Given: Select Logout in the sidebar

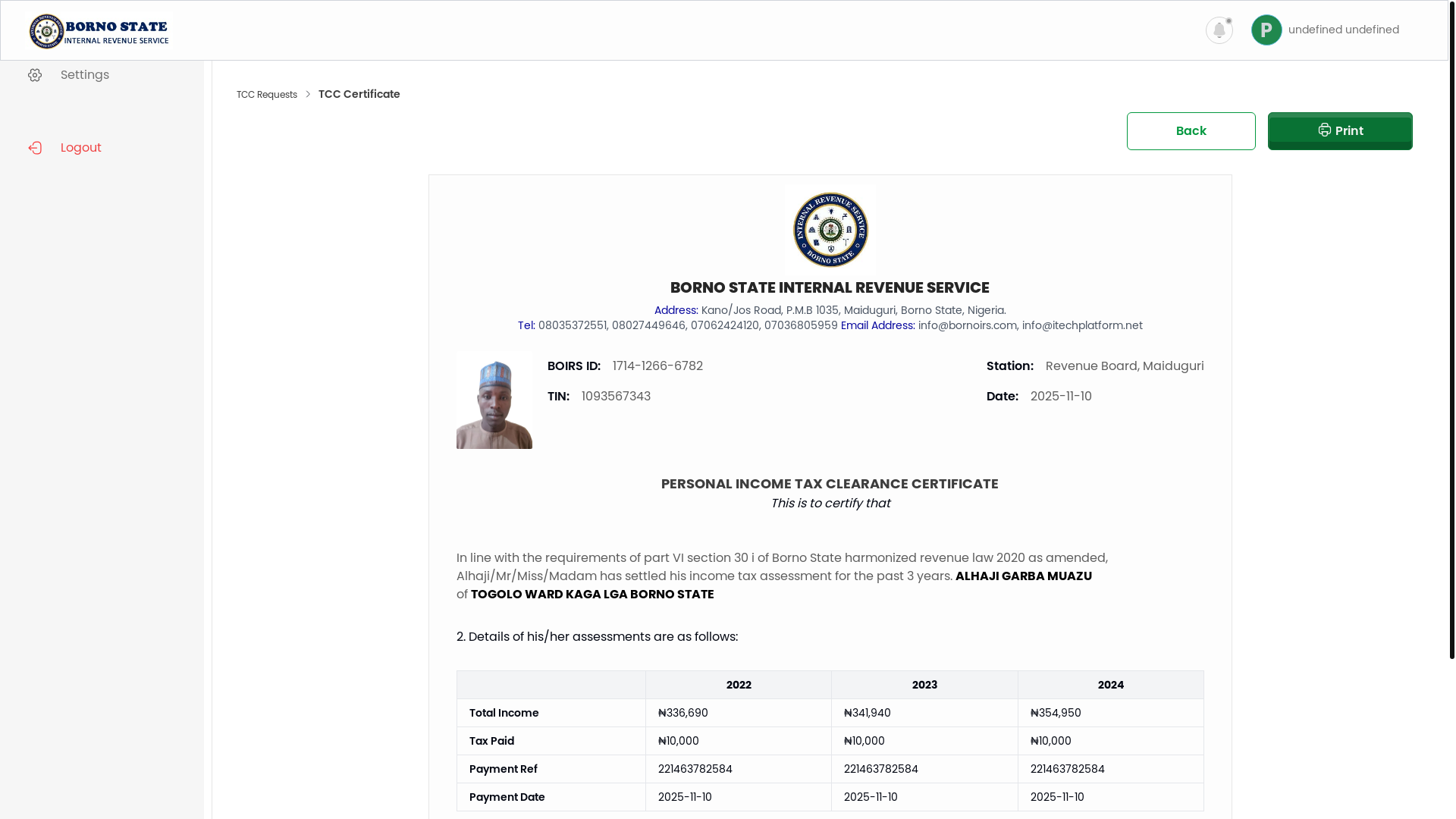Looking at the screenshot, I should pos(81,148).
